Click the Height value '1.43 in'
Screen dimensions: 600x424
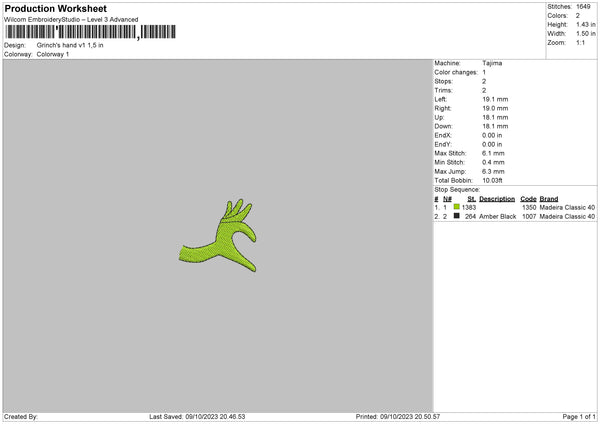point(585,24)
